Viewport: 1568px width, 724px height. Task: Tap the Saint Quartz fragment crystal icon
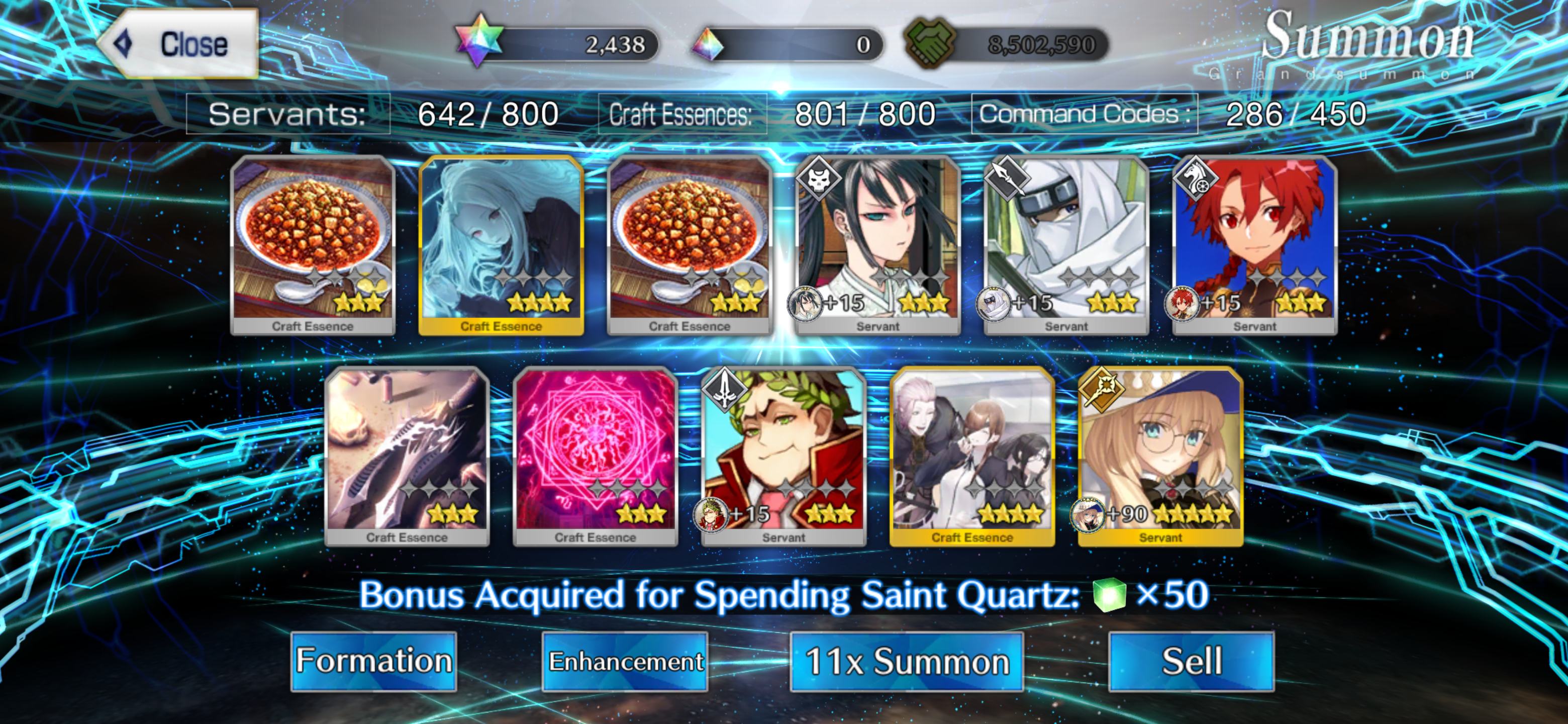coord(708,44)
